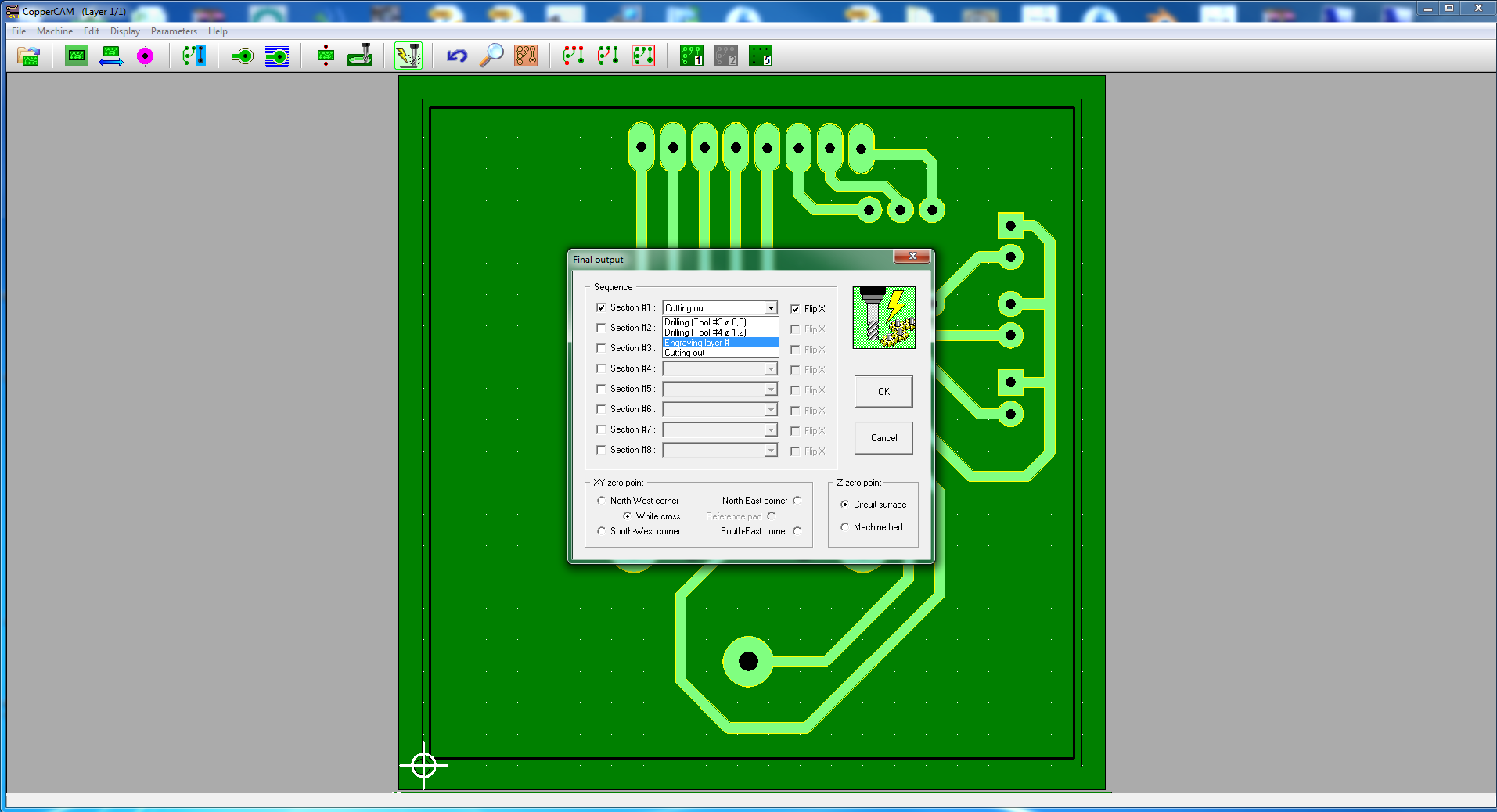
Task: Select Machine bed as Z-zero point
Action: point(844,526)
